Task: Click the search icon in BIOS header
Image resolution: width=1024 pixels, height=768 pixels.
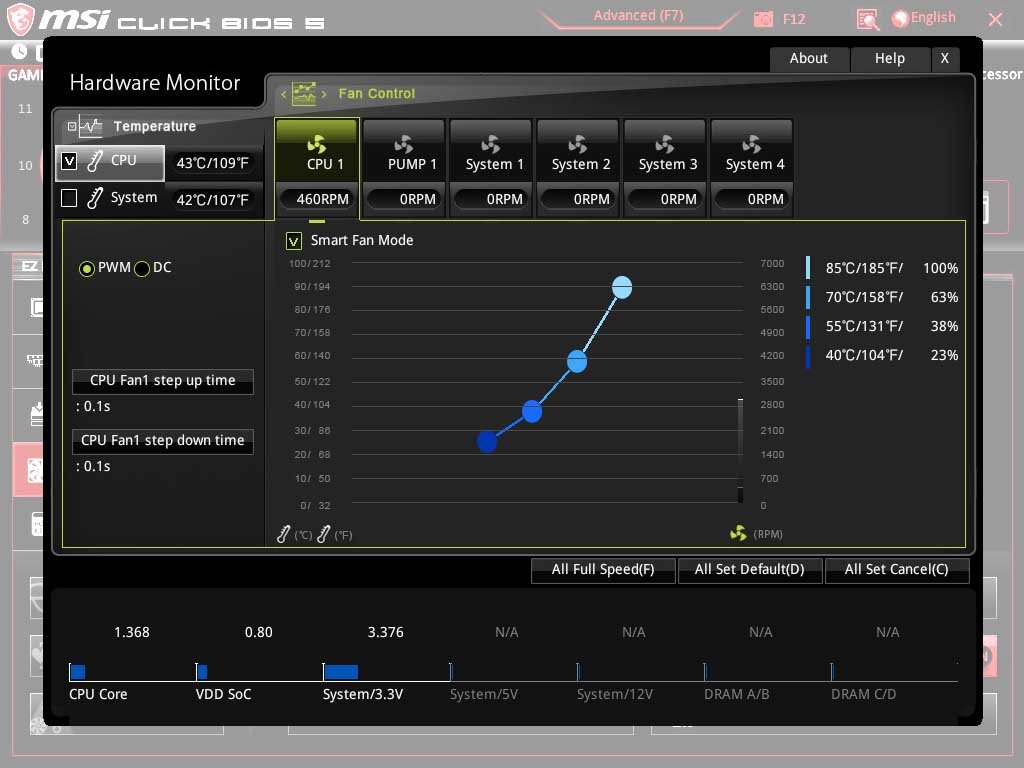Action: tap(867, 20)
